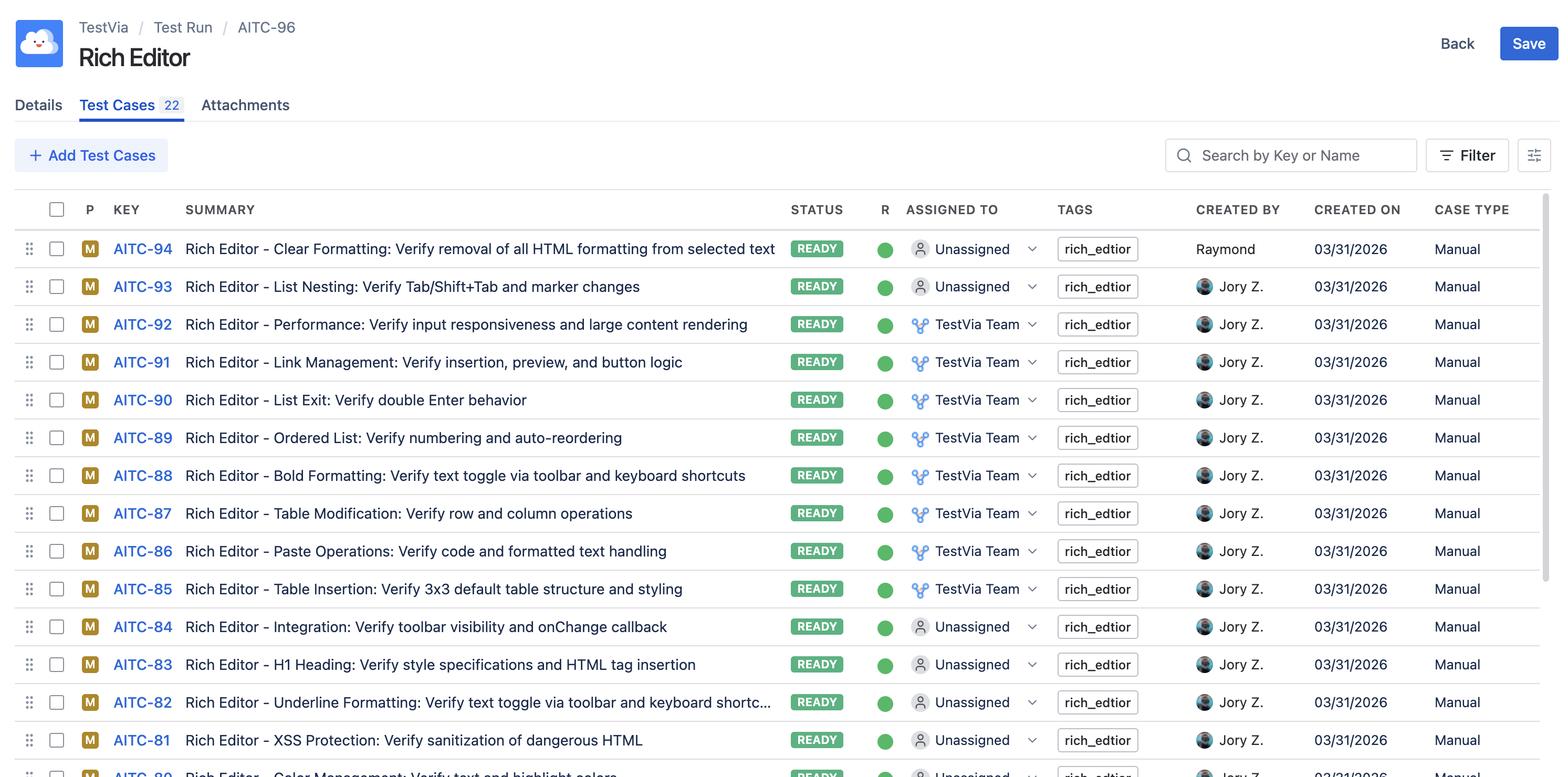The width and height of the screenshot is (1568, 777).
Task: Go to TestVia breadcrumb
Action: tap(103, 27)
